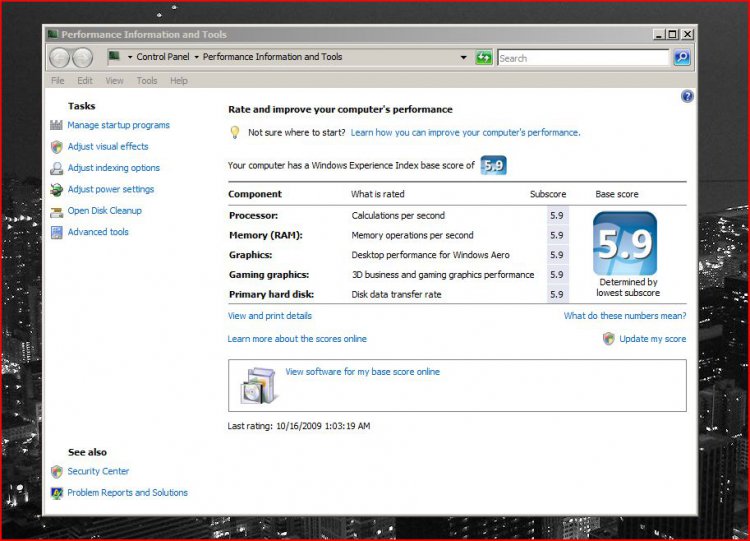Viewport: 750px width, 541px height.
Task: Click the large 5.9 base score badge
Action: coord(625,243)
